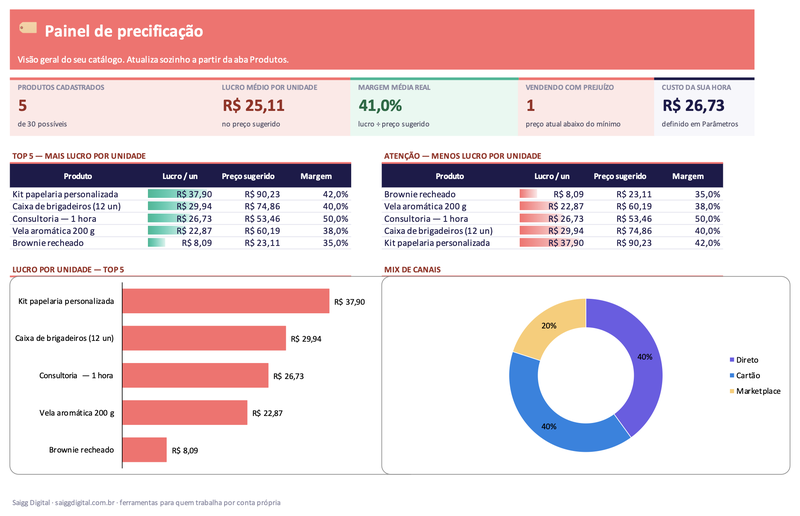Click the TOP 5 — MAIS LUCRO POR UNIDADE heading
Screen dimensions: 800x516
(79, 156)
